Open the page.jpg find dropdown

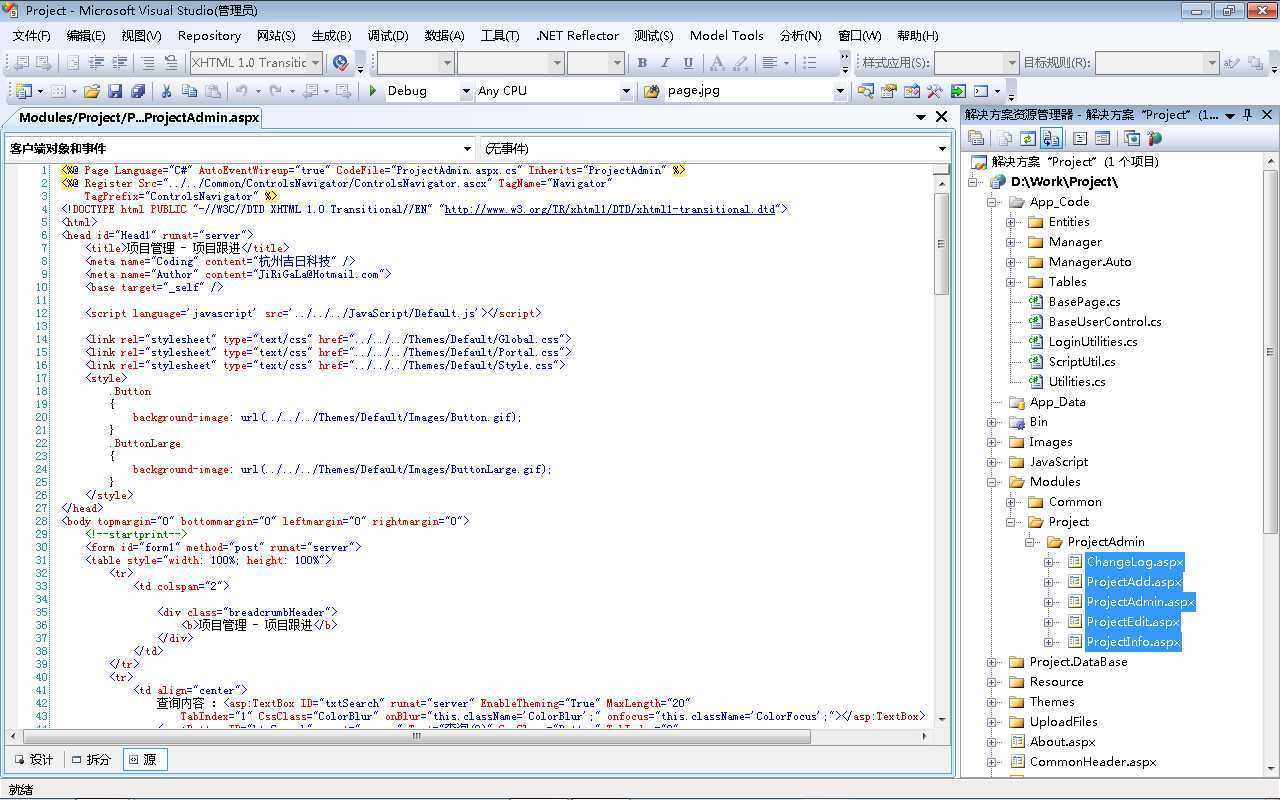point(840,91)
